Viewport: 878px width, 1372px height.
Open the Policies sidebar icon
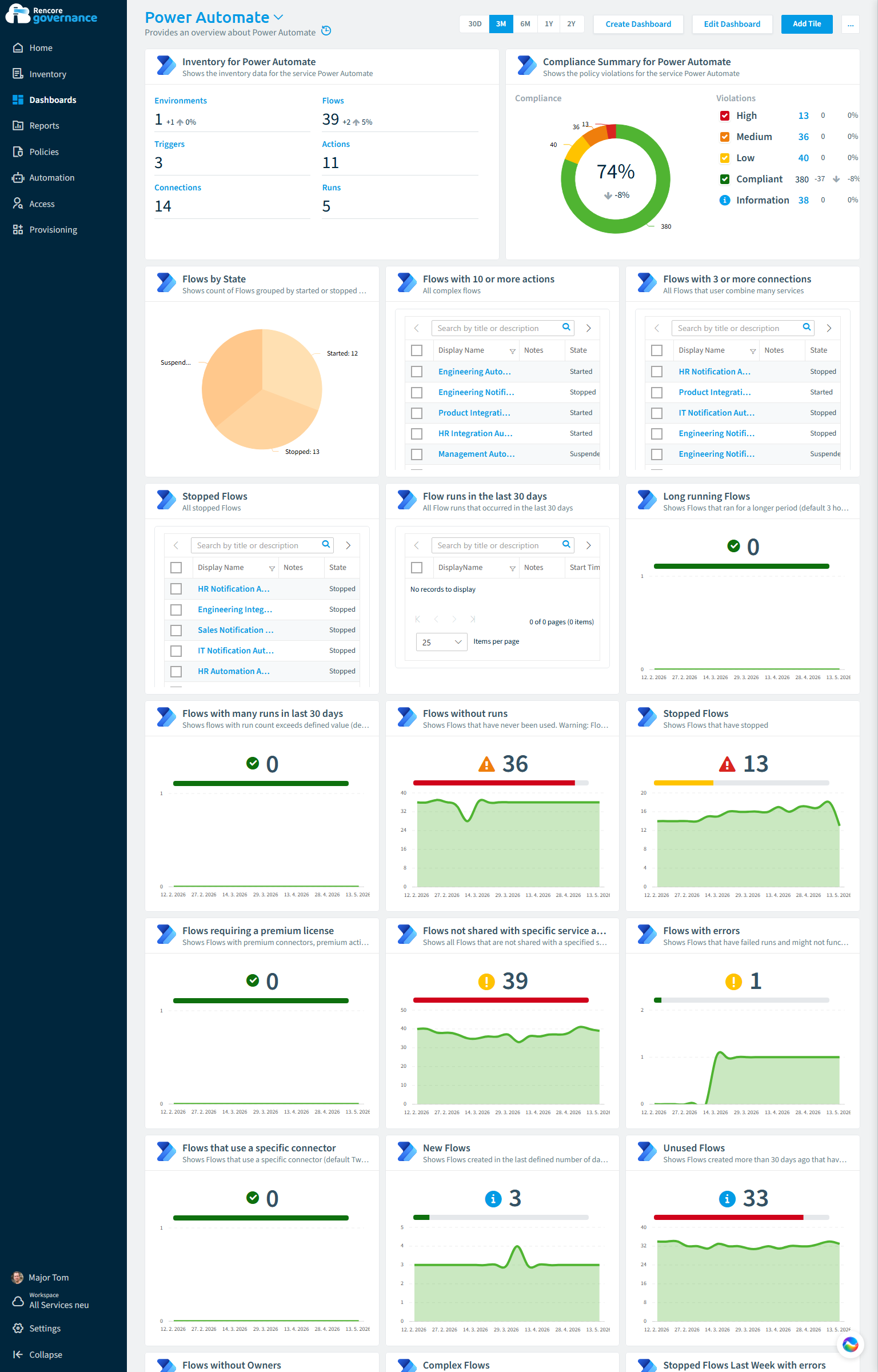point(18,151)
